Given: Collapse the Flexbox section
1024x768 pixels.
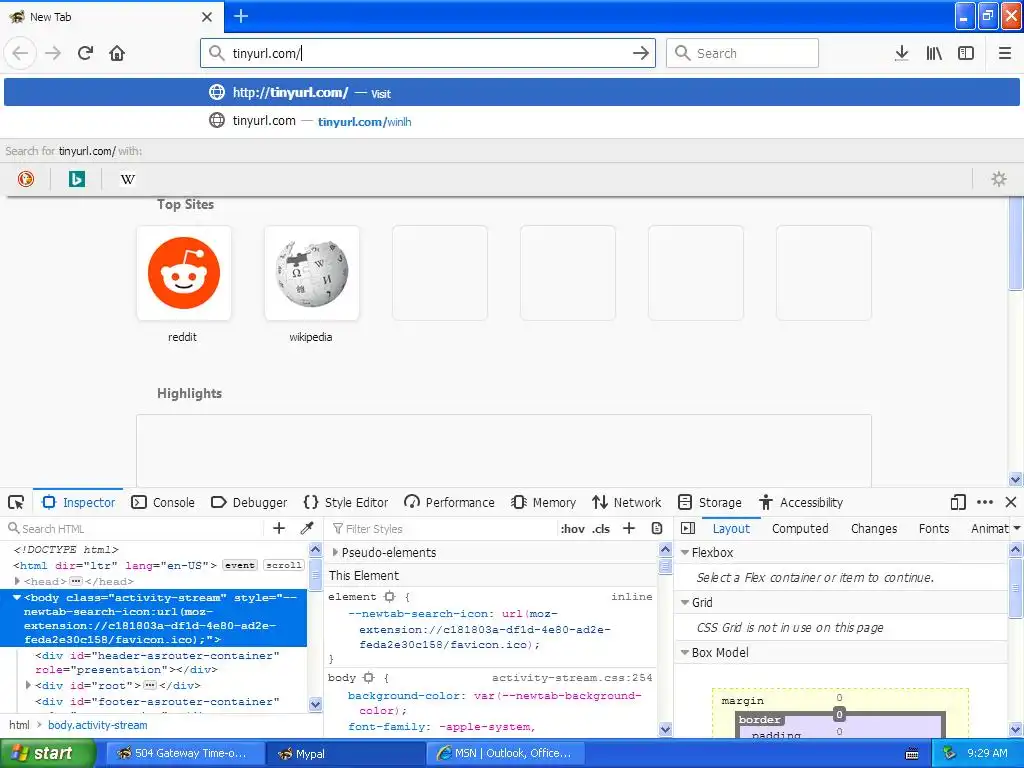Looking at the screenshot, I should pos(684,552).
